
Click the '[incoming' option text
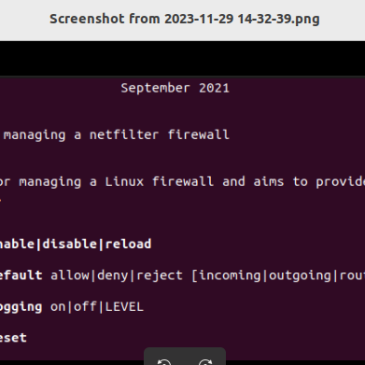[226, 276]
